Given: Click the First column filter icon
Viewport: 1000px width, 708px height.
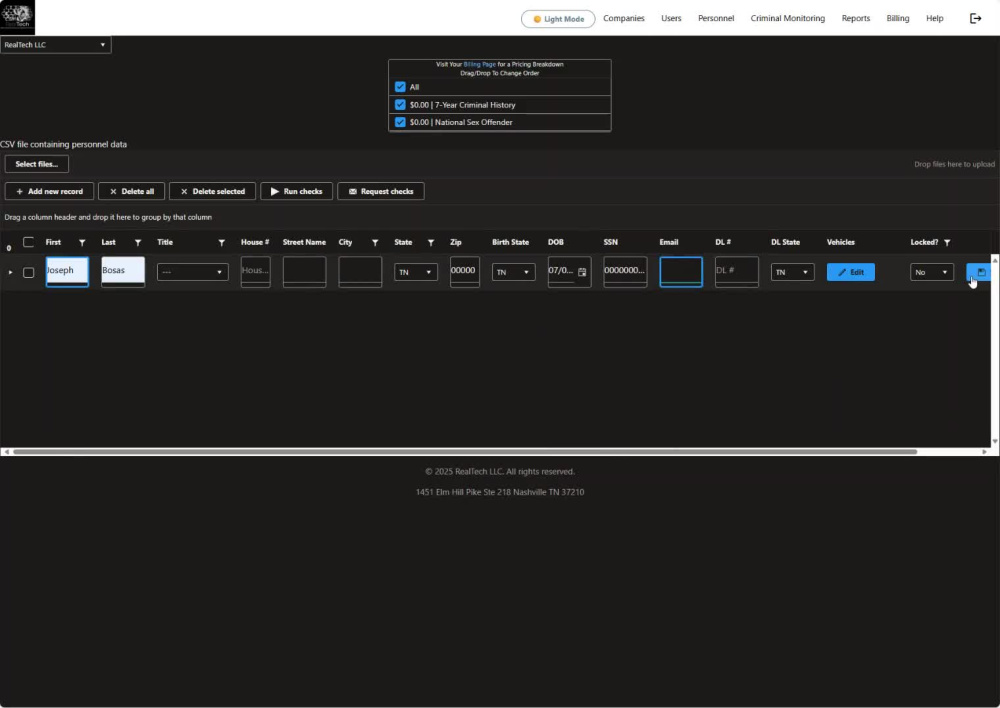Looking at the screenshot, I should point(82,242).
